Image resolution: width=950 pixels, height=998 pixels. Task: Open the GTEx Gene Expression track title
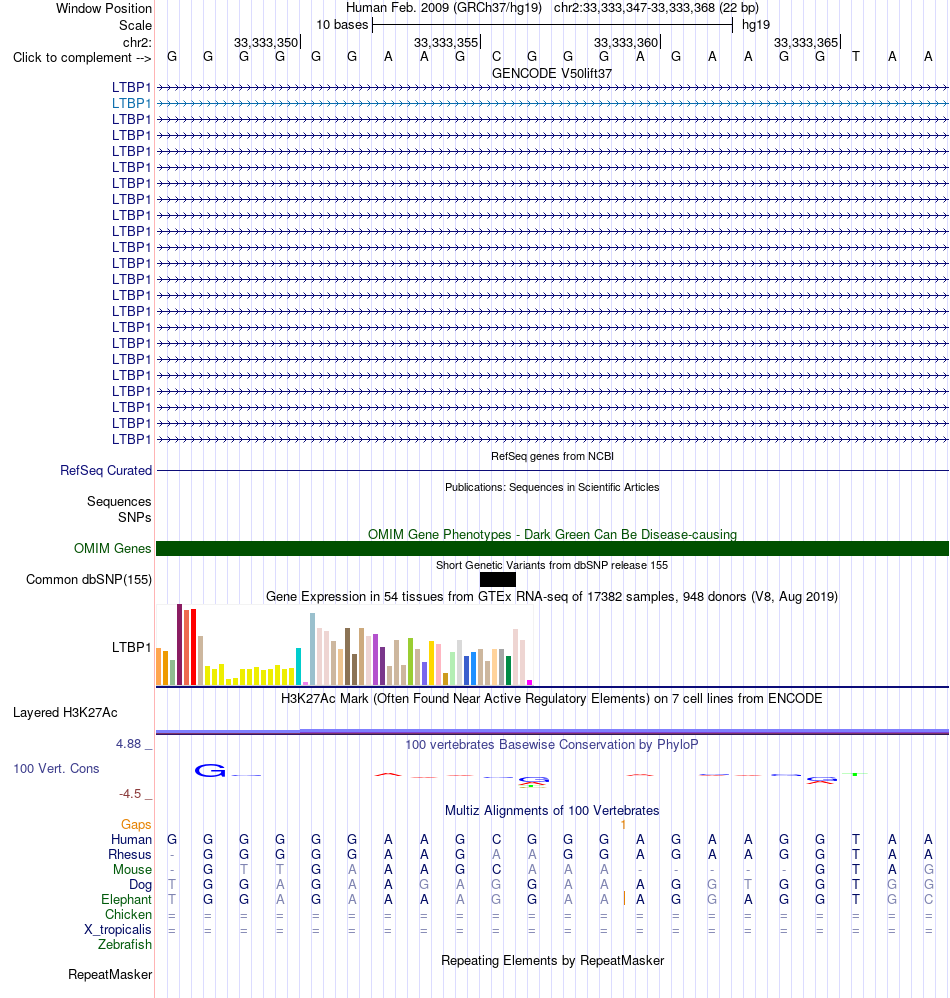point(552,596)
